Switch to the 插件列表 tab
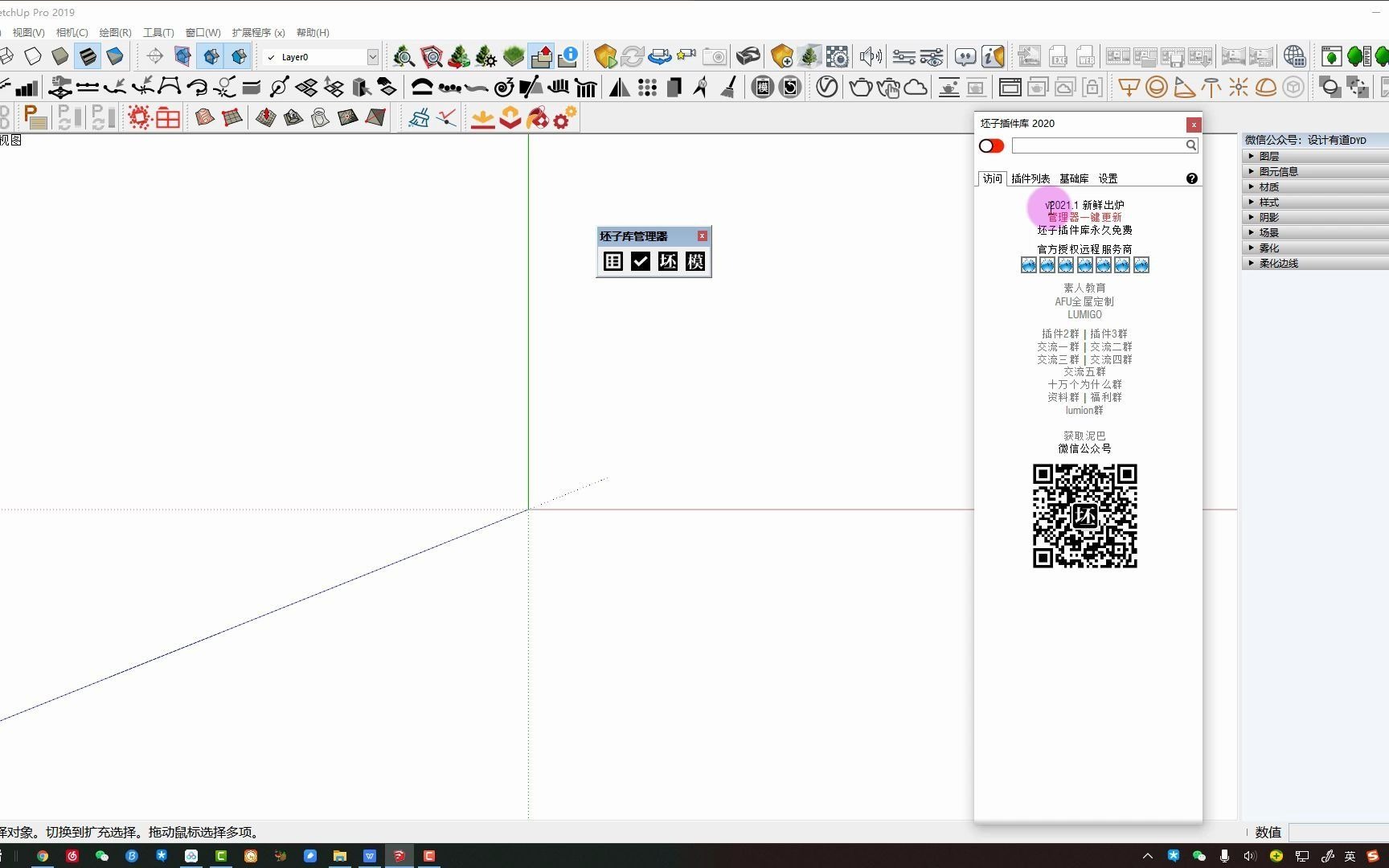This screenshot has width=1389, height=868. (x=1030, y=178)
